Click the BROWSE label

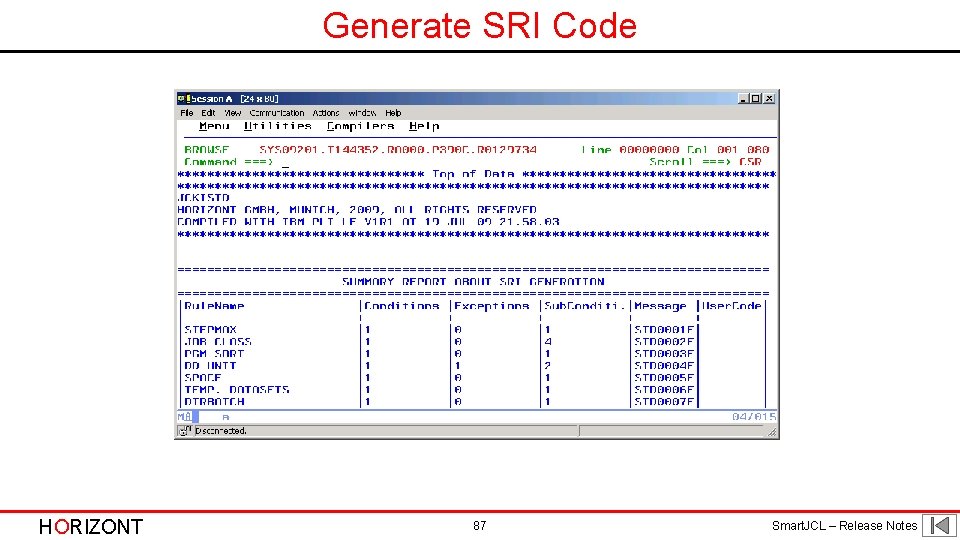pyautogui.click(x=206, y=150)
